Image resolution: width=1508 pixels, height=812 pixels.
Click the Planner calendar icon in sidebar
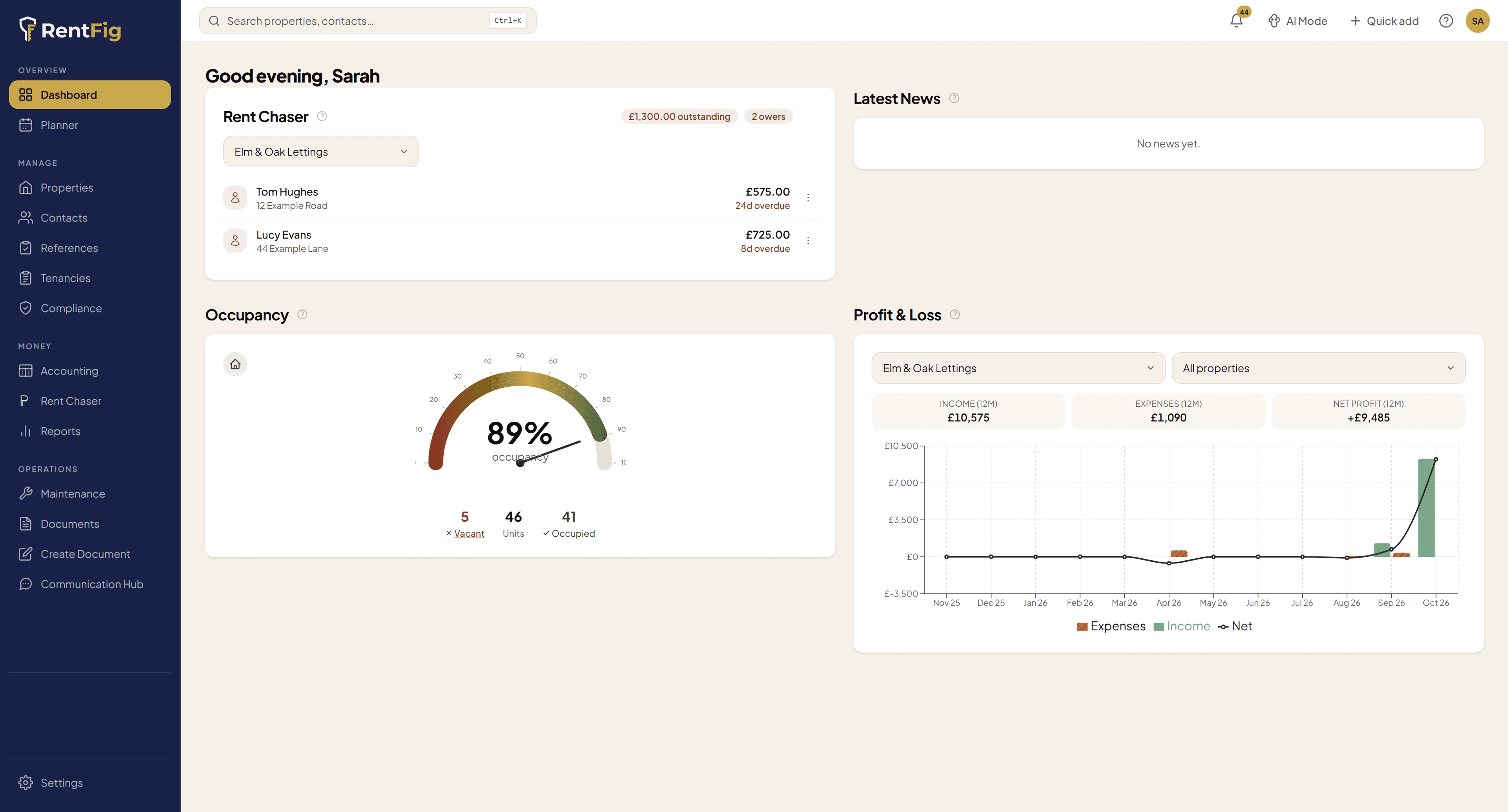pyautogui.click(x=26, y=125)
